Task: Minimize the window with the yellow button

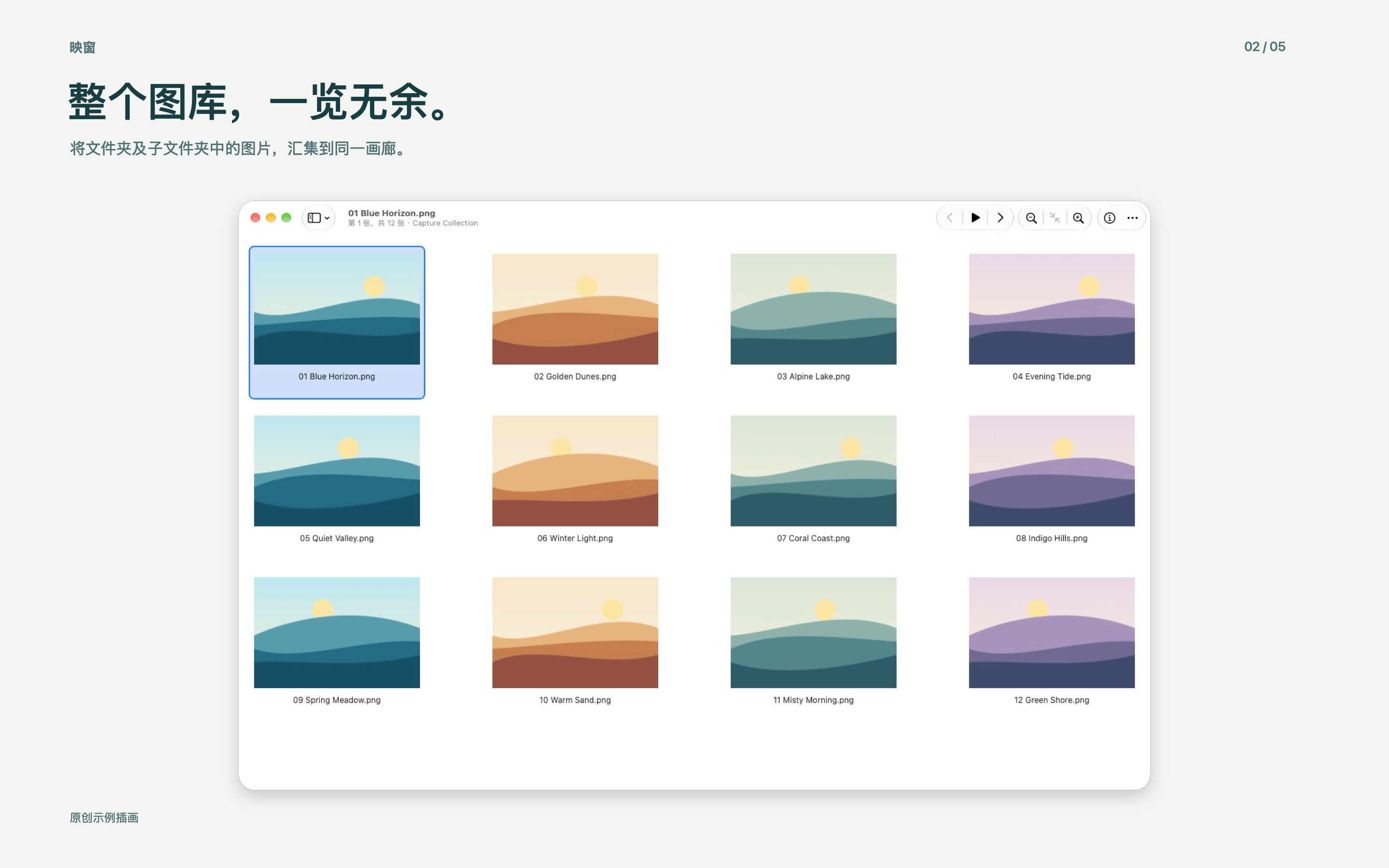Action: [271, 217]
